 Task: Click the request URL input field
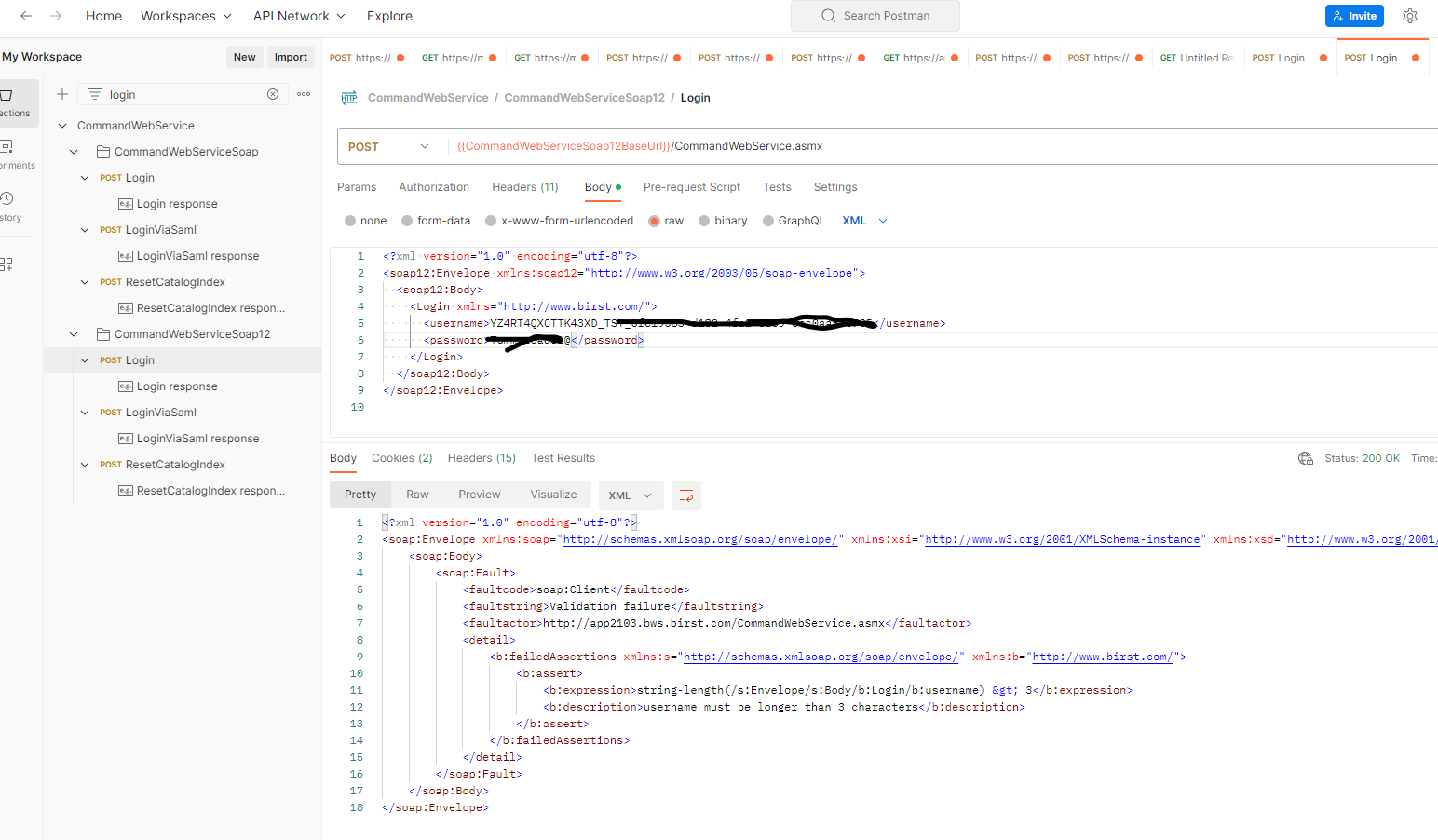[x=943, y=146]
